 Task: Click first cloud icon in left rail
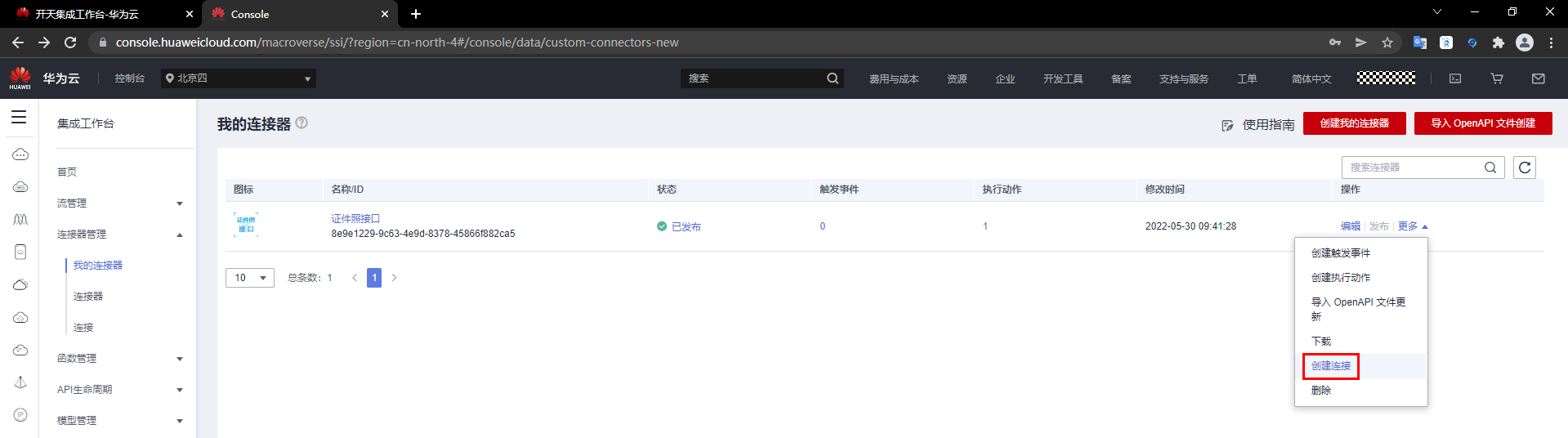point(20,154)
